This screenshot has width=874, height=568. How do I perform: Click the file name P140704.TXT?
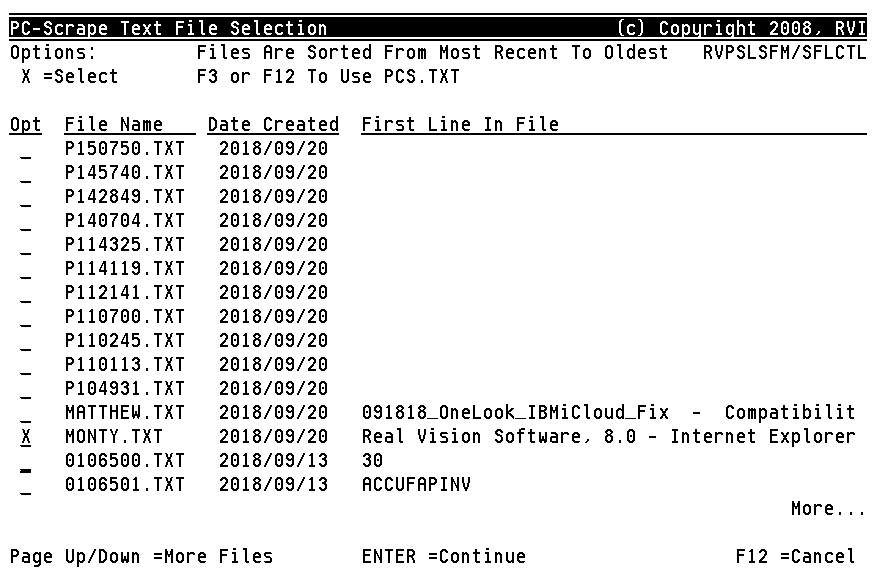tap(125, 221)
